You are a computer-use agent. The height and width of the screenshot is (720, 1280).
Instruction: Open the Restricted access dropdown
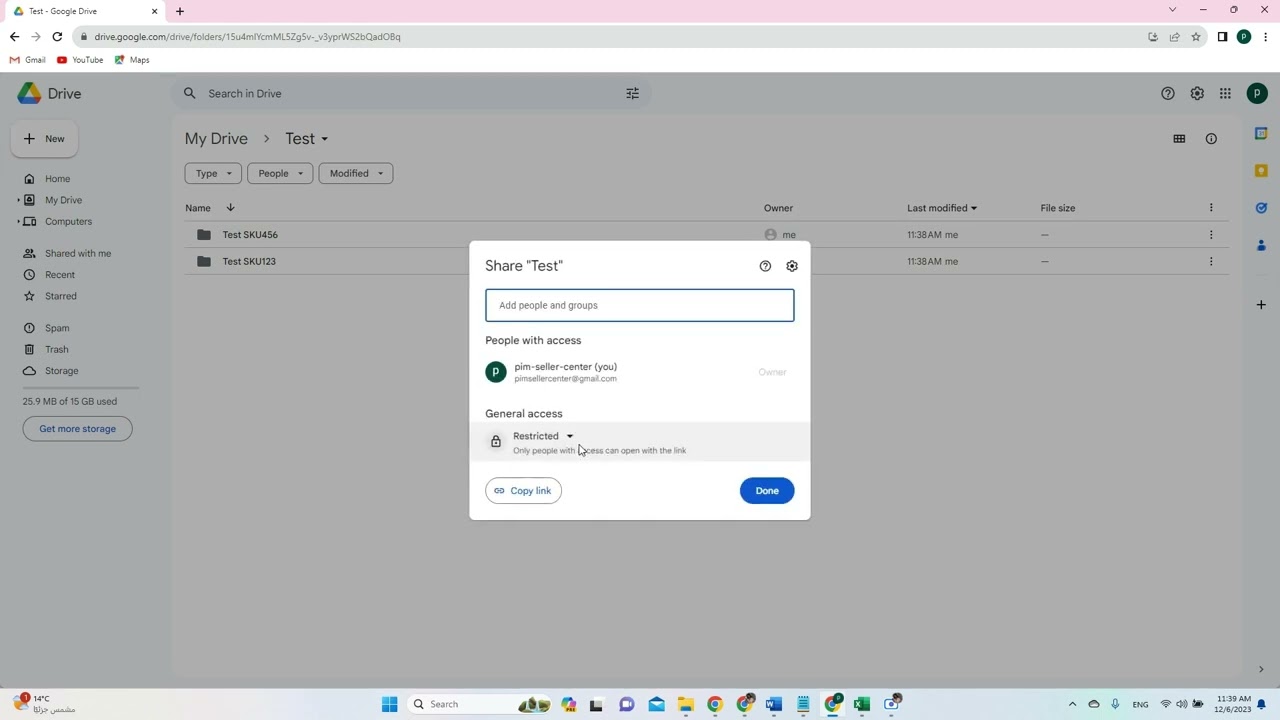point(544,436)
